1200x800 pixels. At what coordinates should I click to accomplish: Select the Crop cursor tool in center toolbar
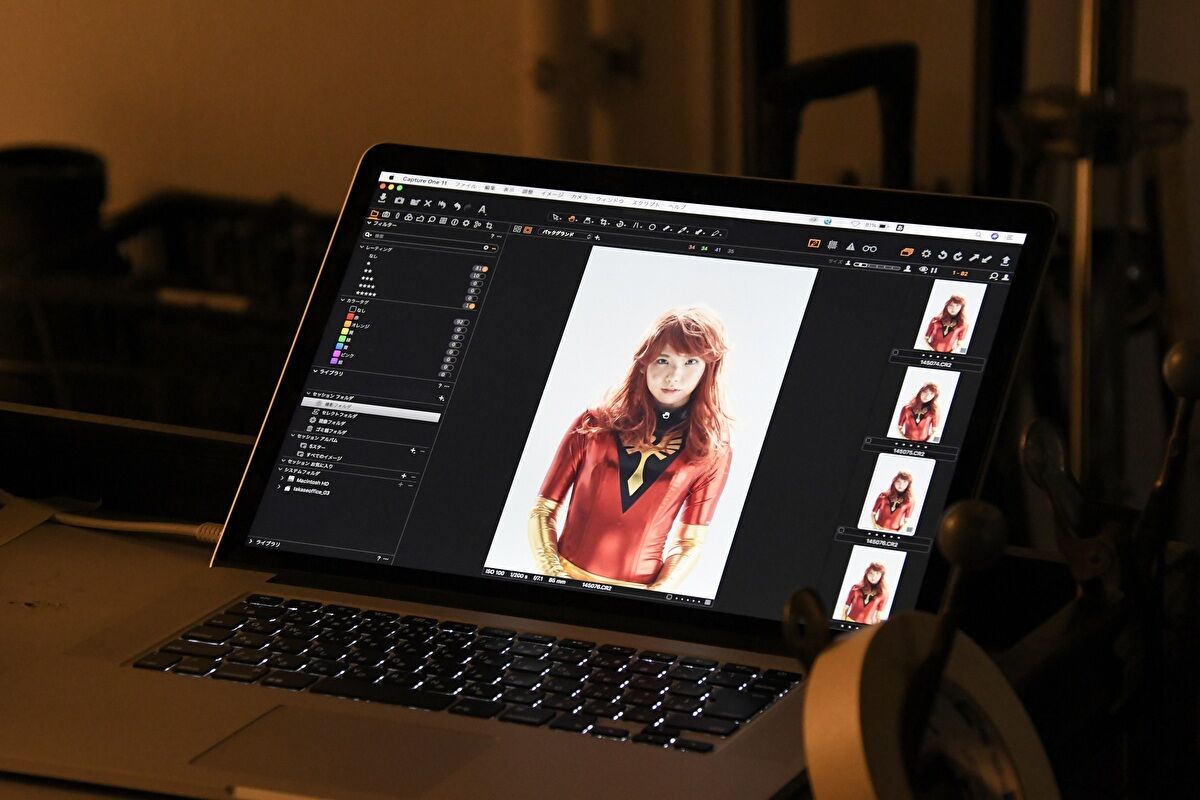click(603, 222)
